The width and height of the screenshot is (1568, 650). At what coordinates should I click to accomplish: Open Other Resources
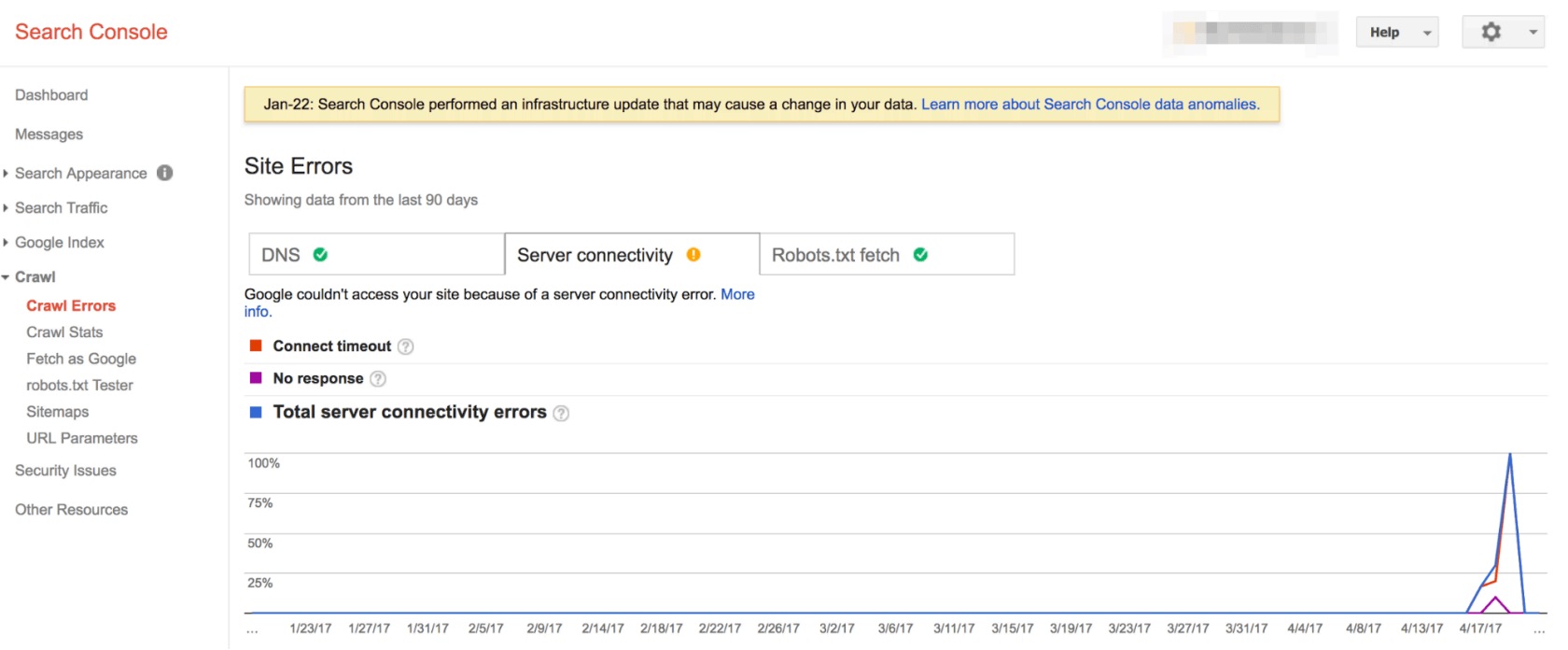(71, 510)
